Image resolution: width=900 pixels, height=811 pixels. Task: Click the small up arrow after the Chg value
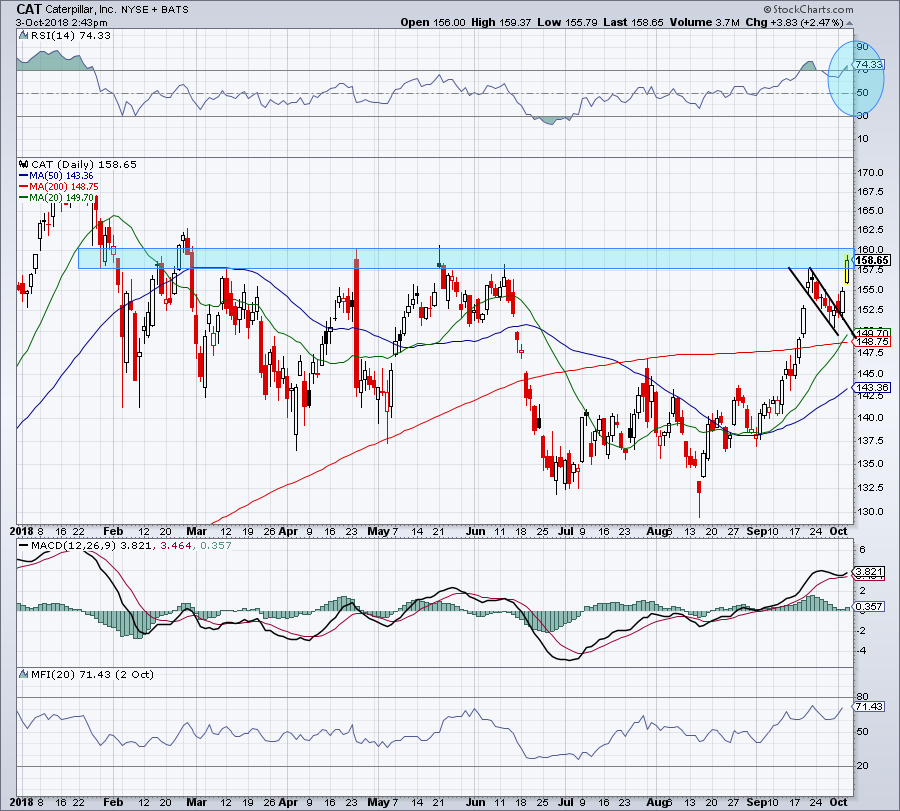(x=849, y=23)
